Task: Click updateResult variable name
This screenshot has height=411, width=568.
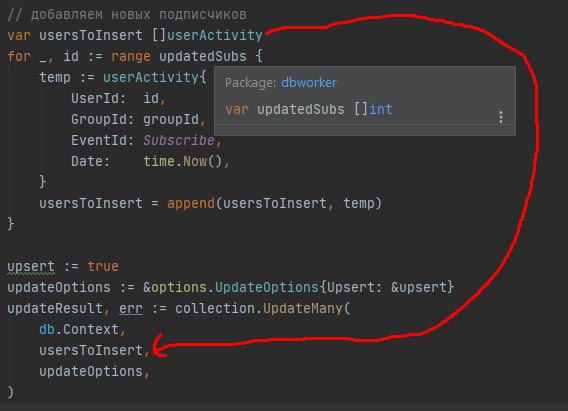Action: point(55,309)
